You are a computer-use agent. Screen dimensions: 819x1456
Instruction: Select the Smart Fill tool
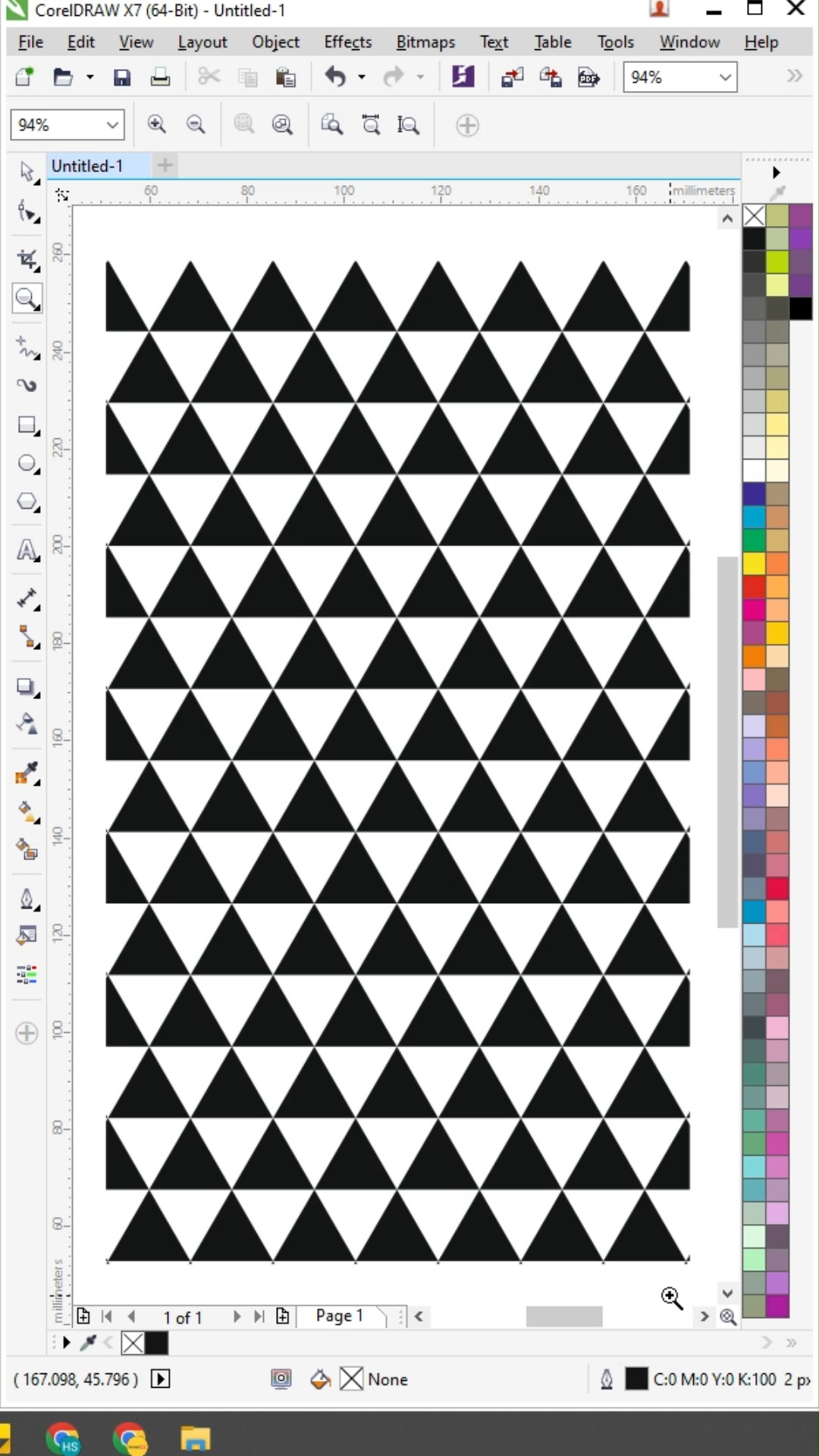[27, 850]
